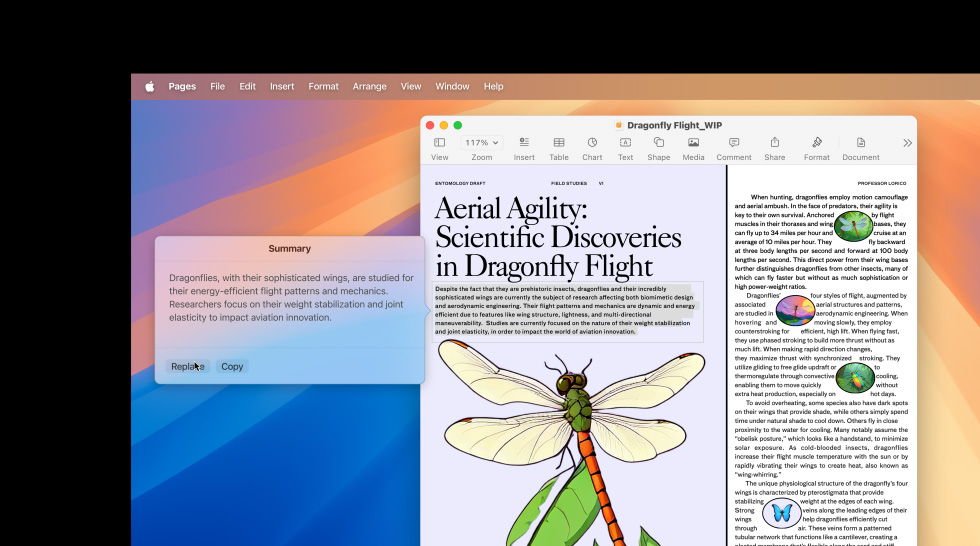Screen dimensions: 980x546
Task: Open the Format menu in menu bar
Action: (x=323, y=87)
